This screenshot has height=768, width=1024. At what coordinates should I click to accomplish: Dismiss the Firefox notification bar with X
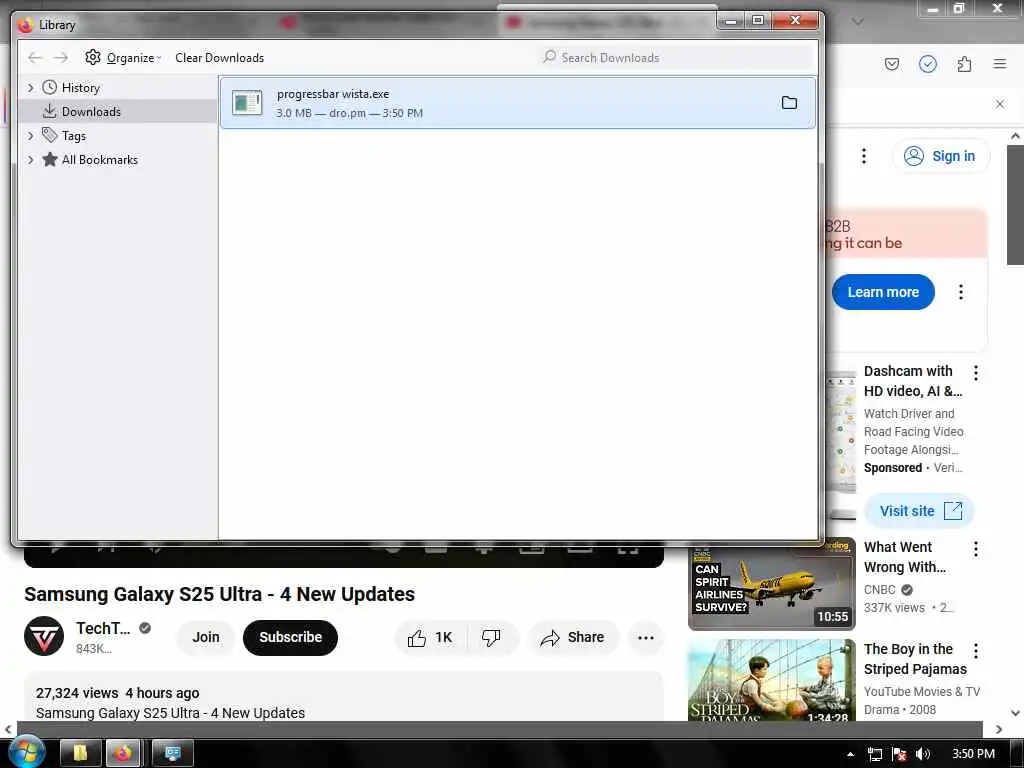999,104
